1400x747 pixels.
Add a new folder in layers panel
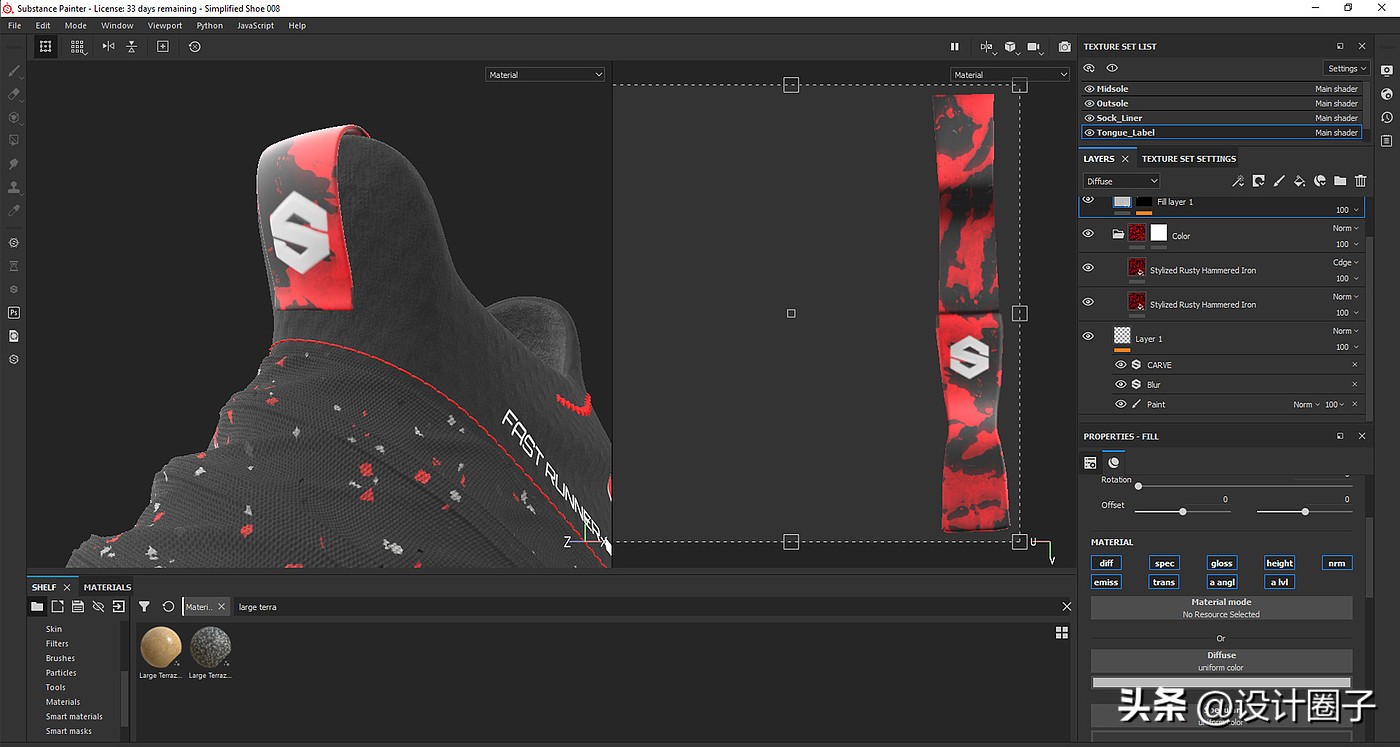[x=1340, y=181]
